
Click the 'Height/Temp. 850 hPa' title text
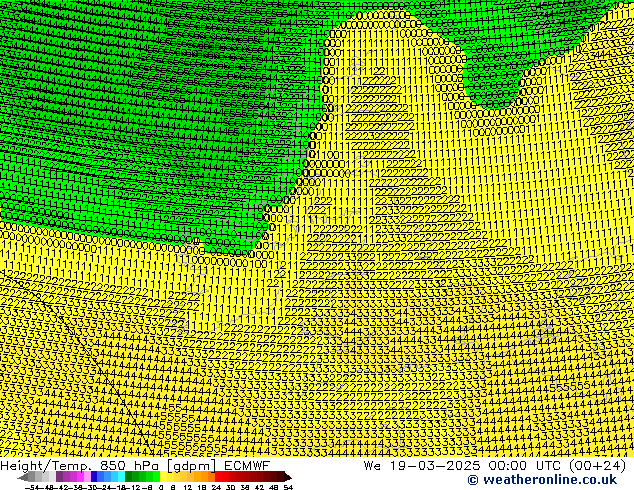click(80, 466)
